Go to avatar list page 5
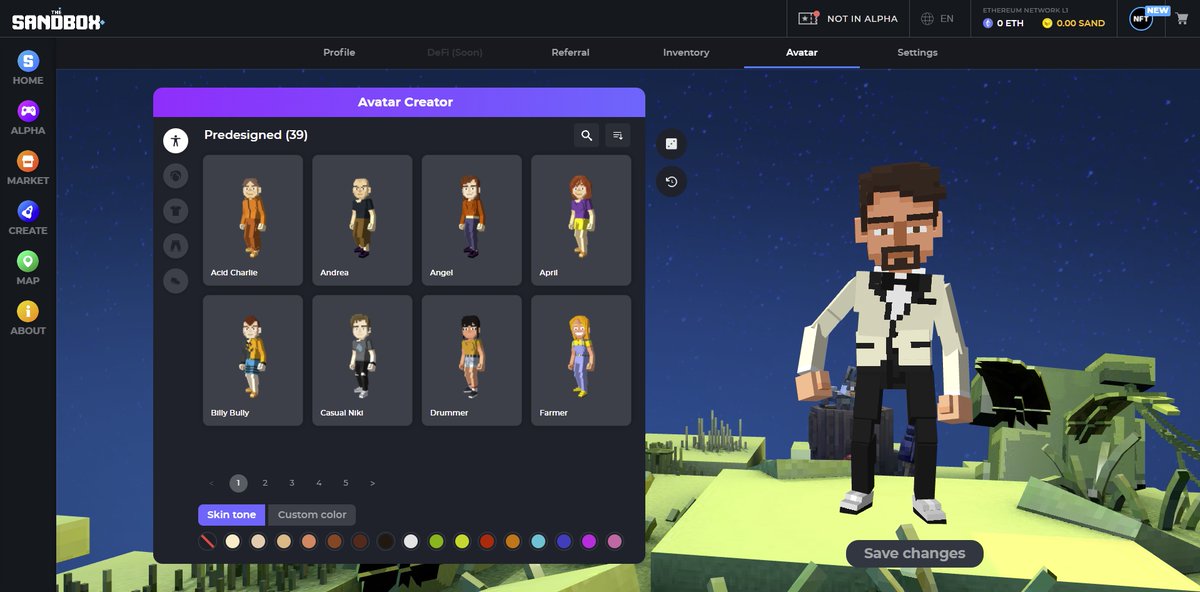 [x=346, y=483]
